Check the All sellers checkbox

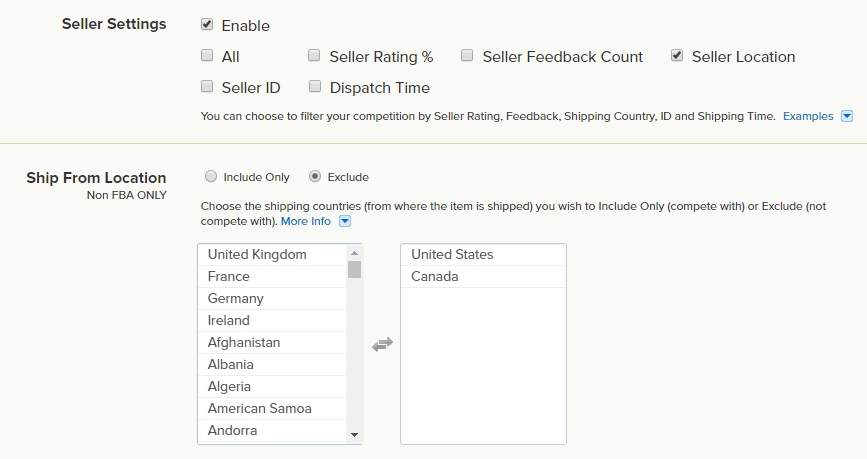[207, 56]
